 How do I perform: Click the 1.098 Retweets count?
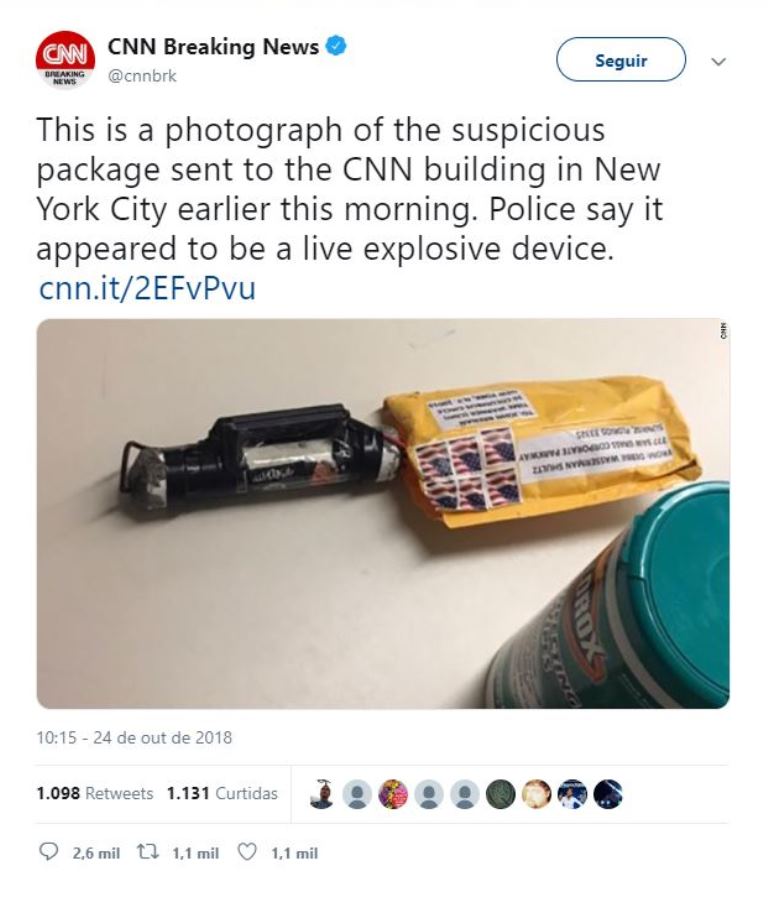(x=95, y=793)
